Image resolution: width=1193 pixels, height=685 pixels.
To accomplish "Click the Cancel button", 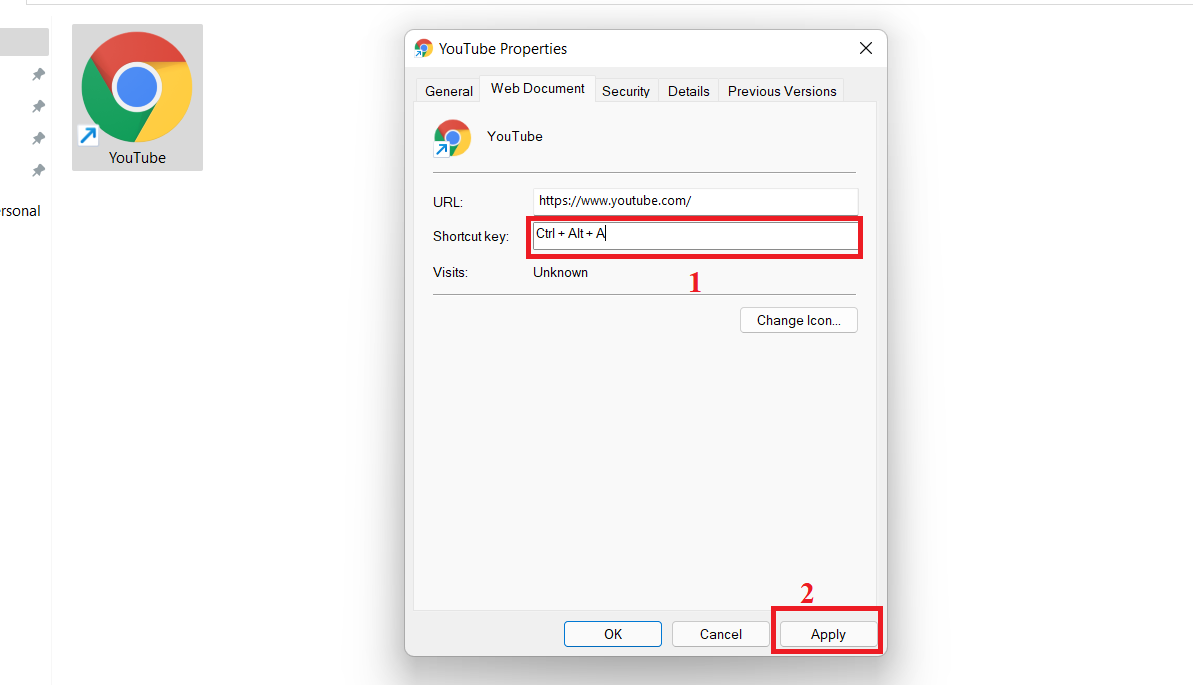I will click(x=720, y=634).
